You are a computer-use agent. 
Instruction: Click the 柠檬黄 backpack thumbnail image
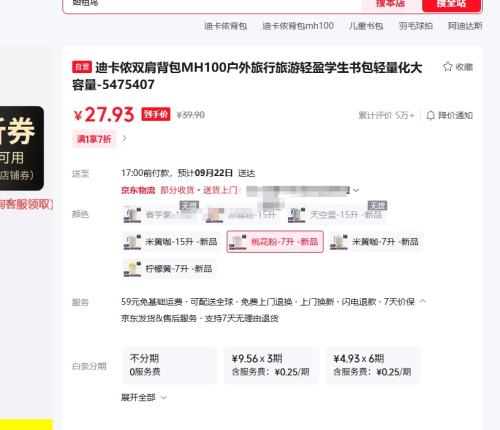[x=132, y=269]
